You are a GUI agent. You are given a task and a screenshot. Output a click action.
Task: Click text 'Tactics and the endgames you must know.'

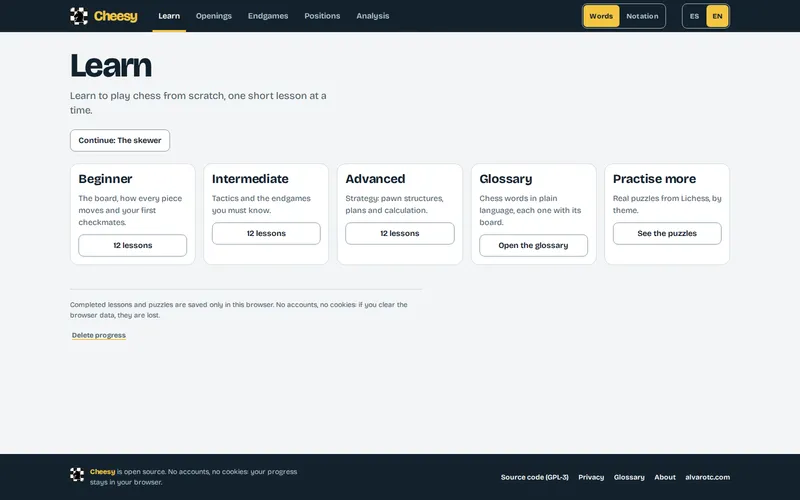pos(261,204)
